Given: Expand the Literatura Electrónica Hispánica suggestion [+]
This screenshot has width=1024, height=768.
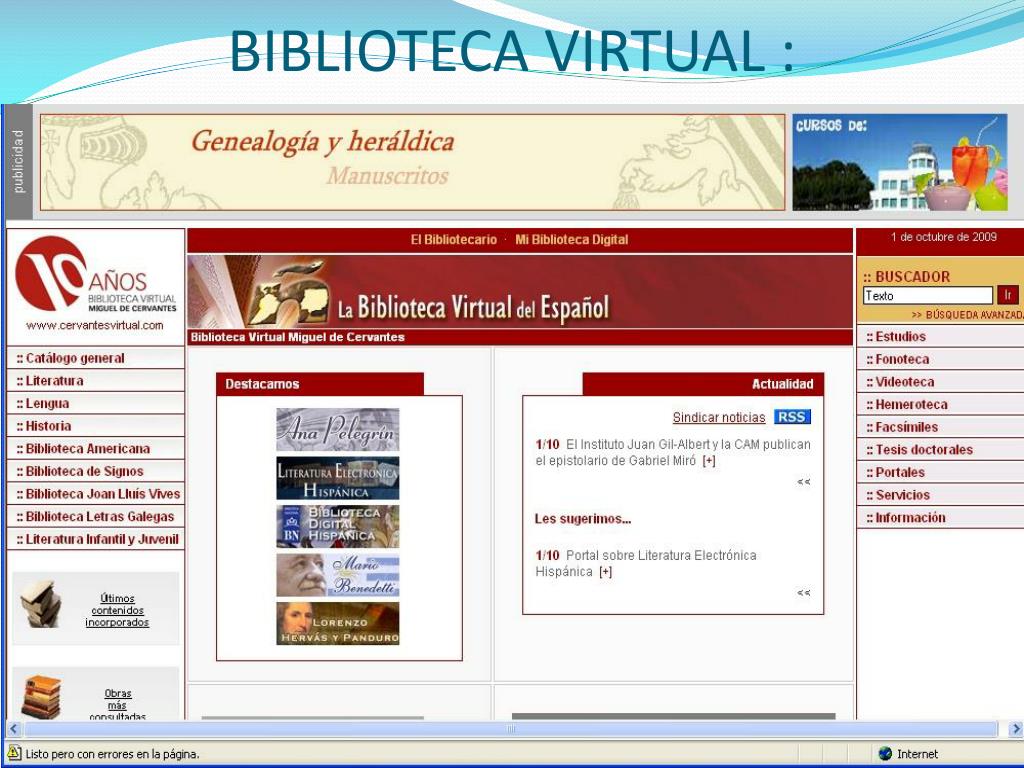Looking at the screenshot, I should pos(606,572).
